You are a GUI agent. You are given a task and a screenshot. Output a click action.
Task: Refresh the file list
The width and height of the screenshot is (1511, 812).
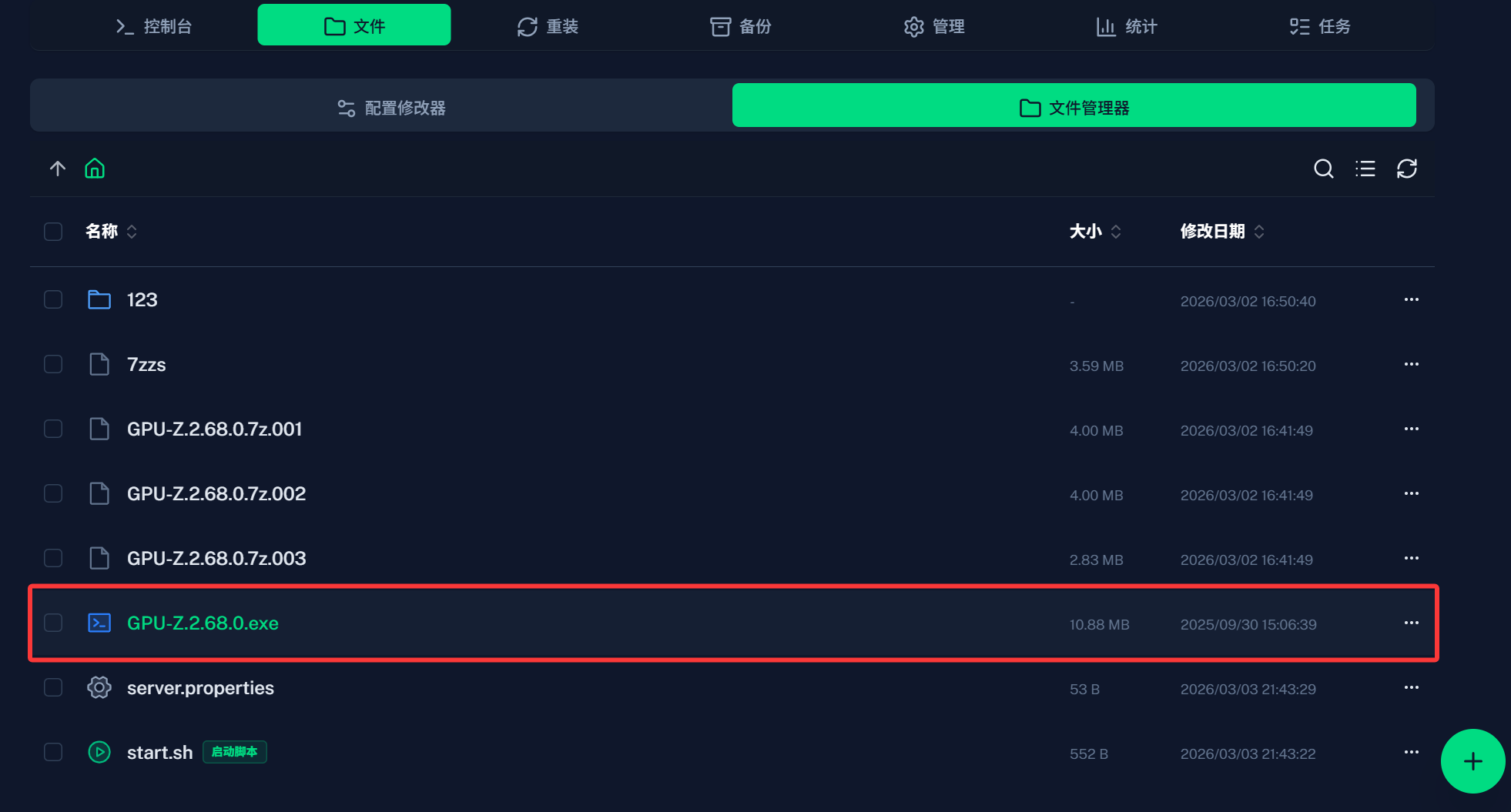point(1406,169)
